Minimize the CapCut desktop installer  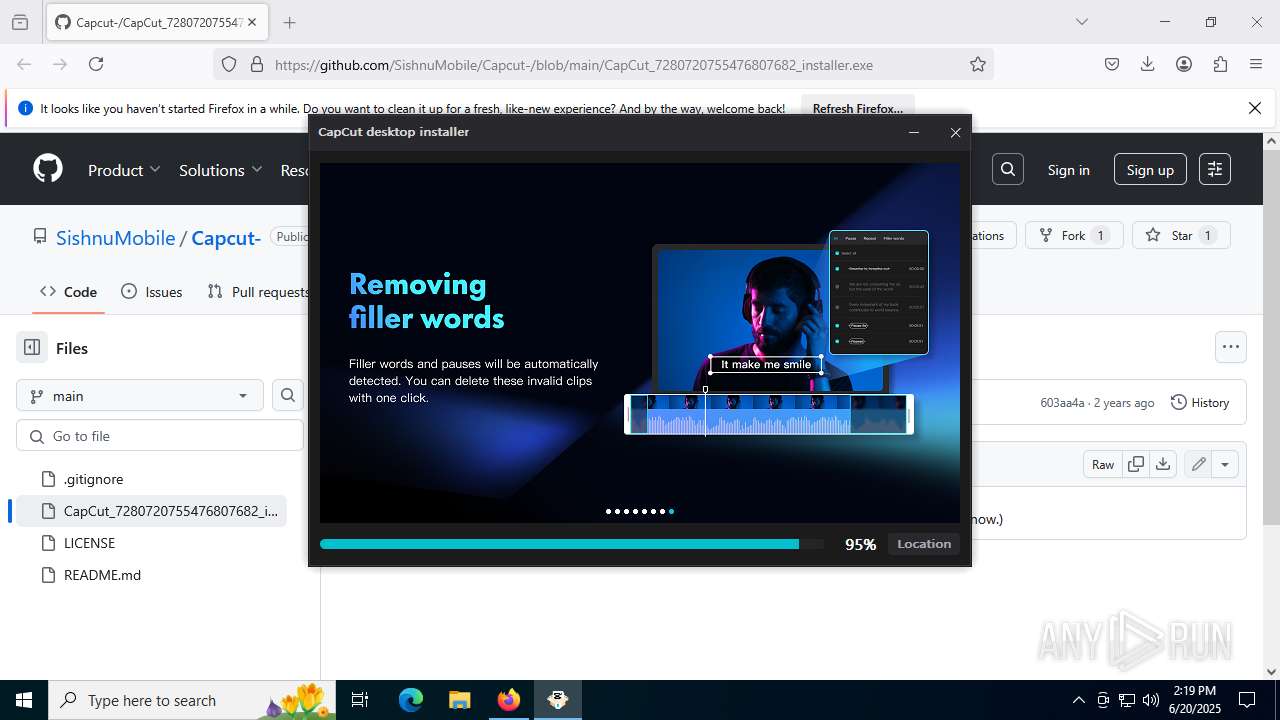click(914, 132)
